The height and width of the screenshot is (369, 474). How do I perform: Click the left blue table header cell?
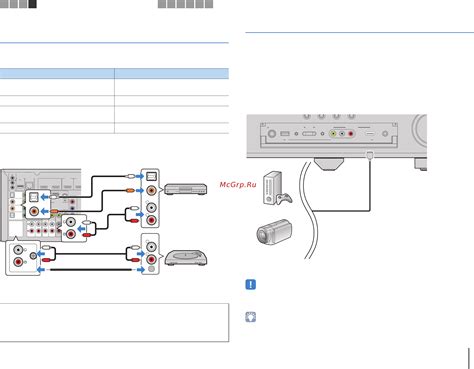click(x=57, y=73)
